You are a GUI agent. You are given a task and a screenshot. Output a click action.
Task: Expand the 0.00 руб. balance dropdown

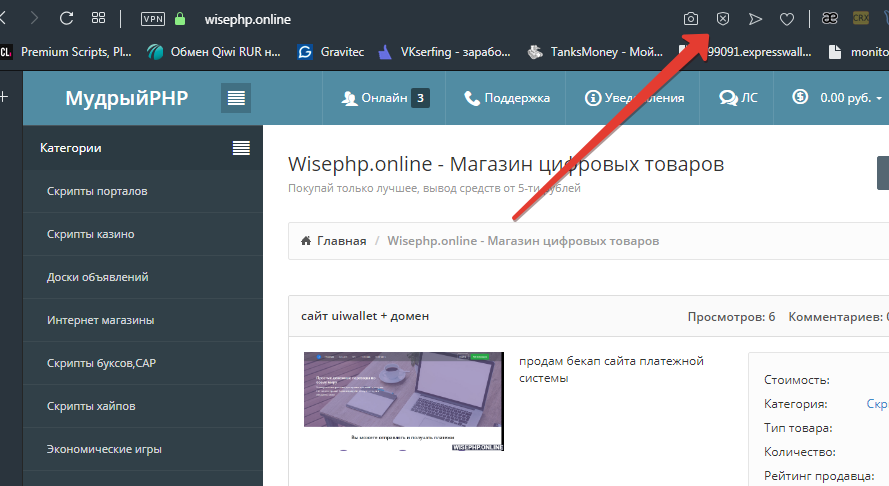[838, 98]
